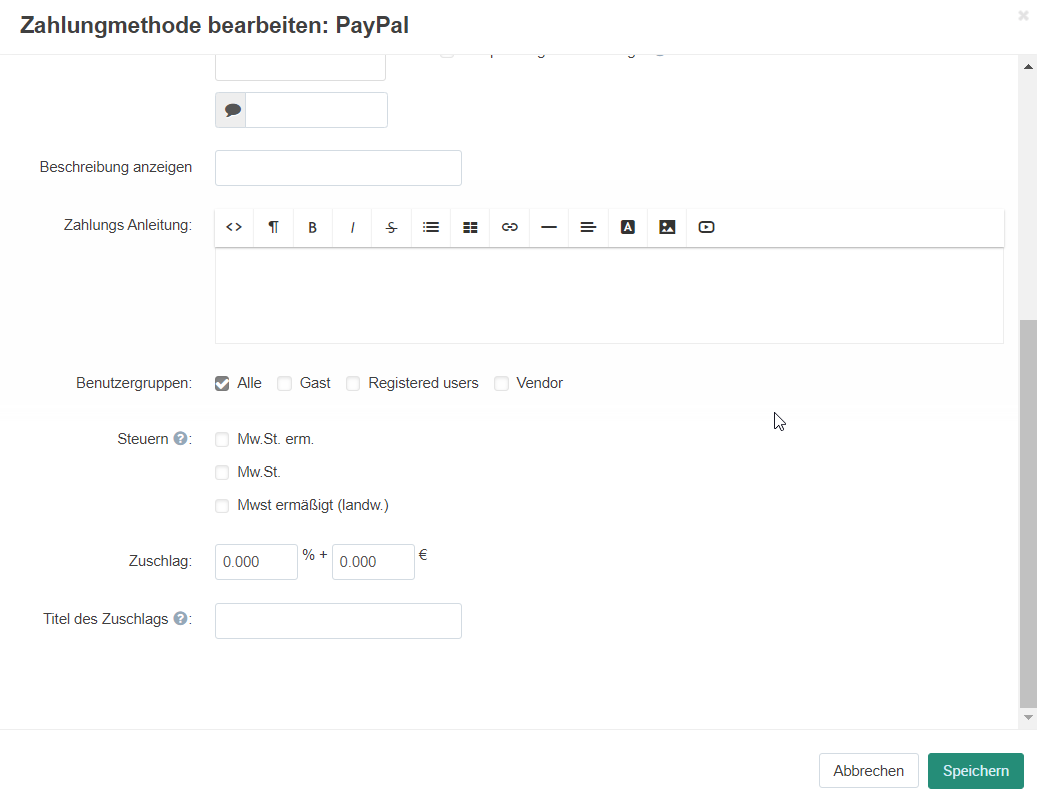Focus the Zuschlag percentage field

[256, 562]
